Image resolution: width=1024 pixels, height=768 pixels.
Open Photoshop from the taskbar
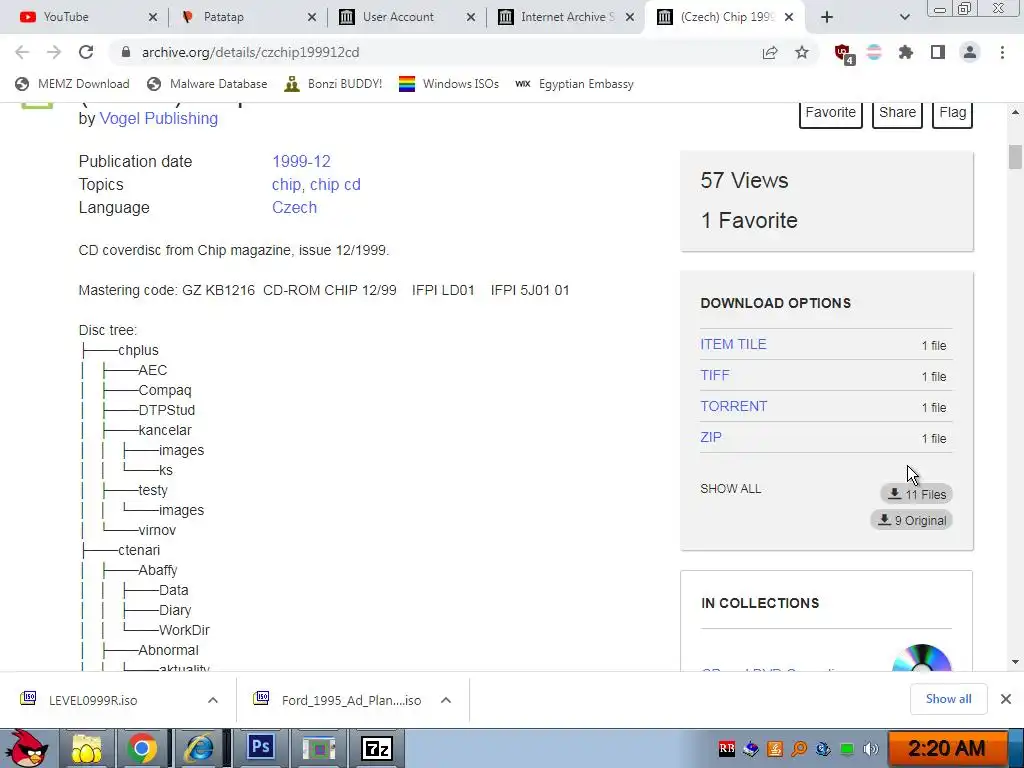261,746
